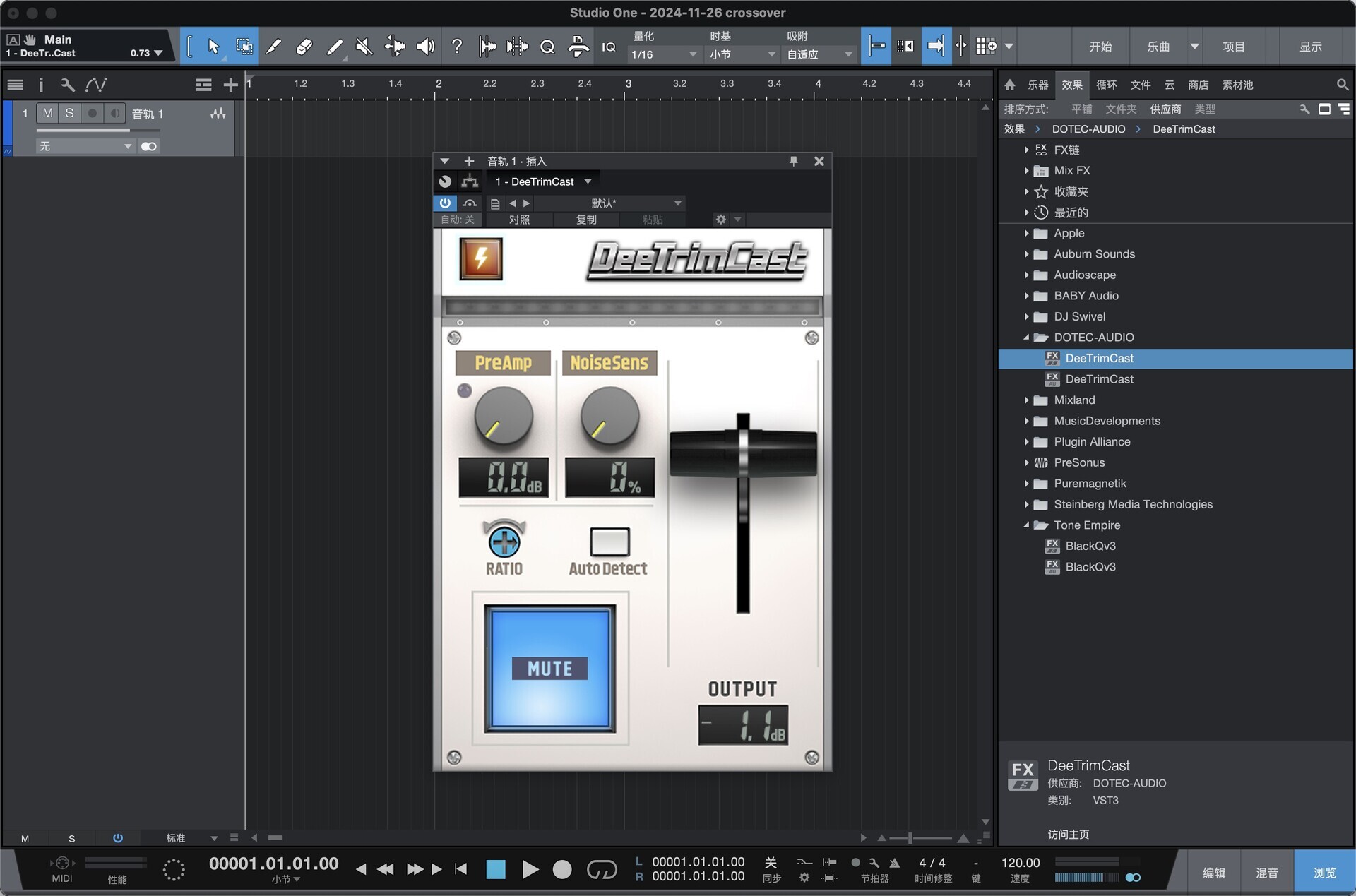Image resolution: width=1356 pixels, height=896 pixels.
Task: Click the 复制 copy button
Action: (x=586, y=220)
